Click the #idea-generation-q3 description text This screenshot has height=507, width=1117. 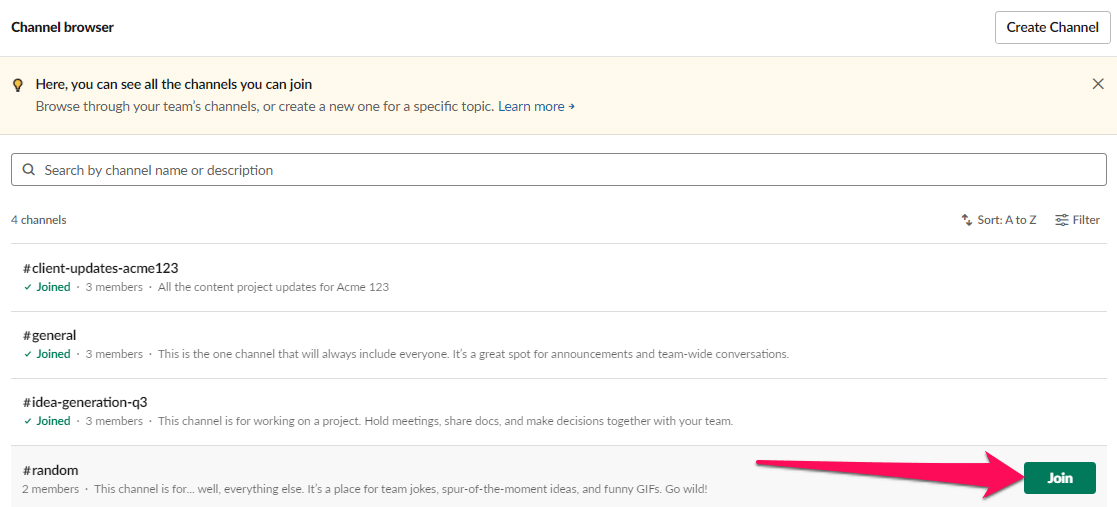coord(445,421)
